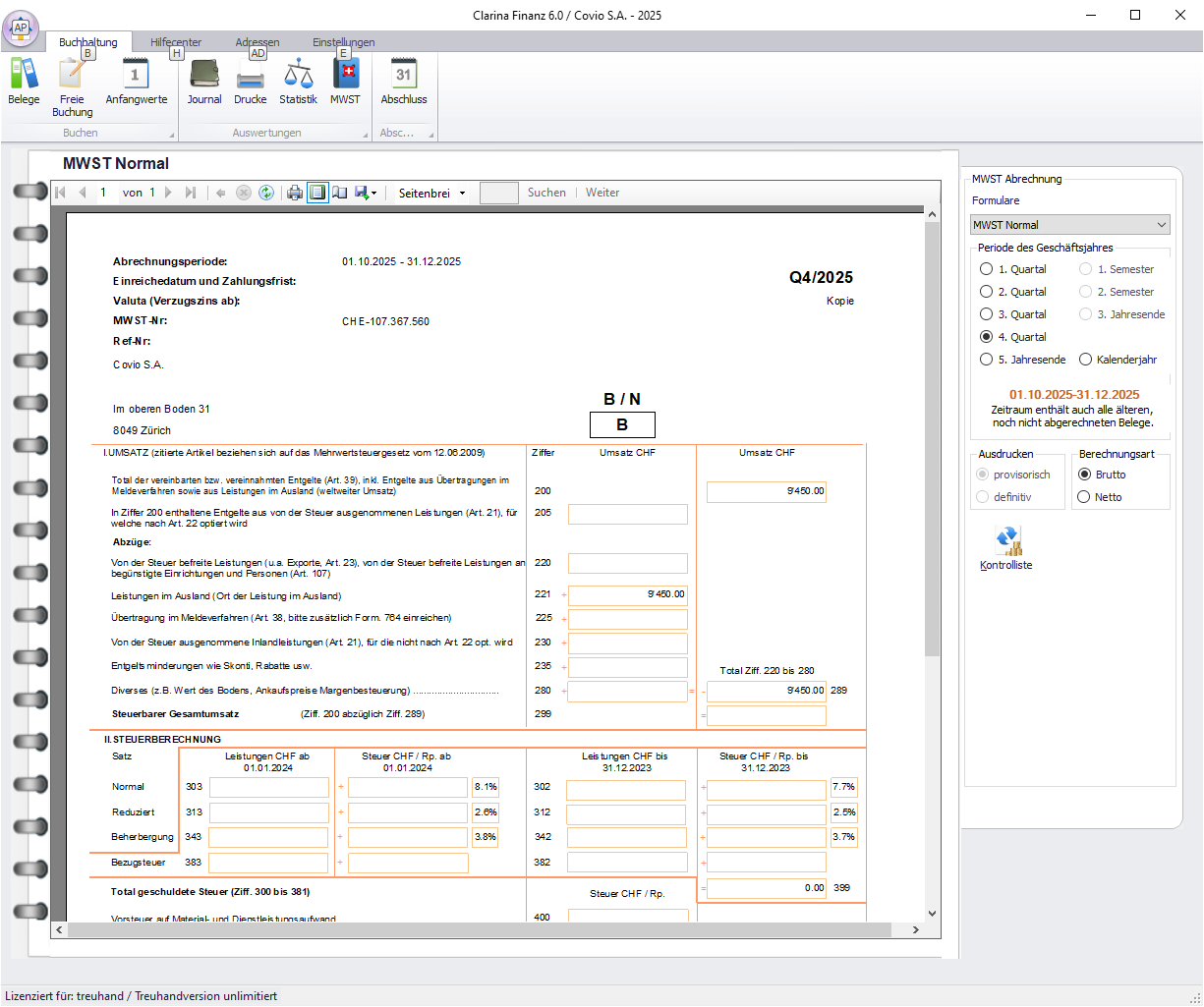Click the Ziffer 289 total amount
1204x1007 pixels.
tap(767, 691)
